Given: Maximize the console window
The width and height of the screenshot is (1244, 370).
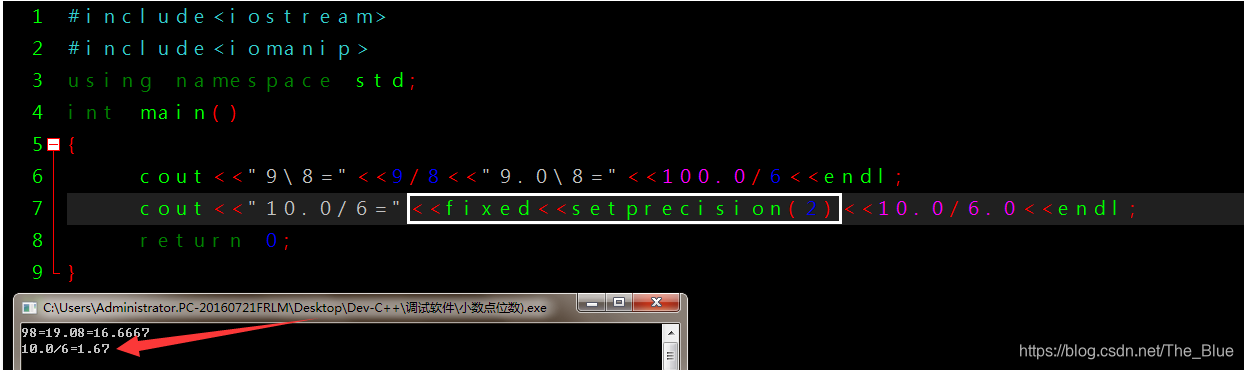Looking at the screenshot, I should pyautogui.click(x=620, y=302).
